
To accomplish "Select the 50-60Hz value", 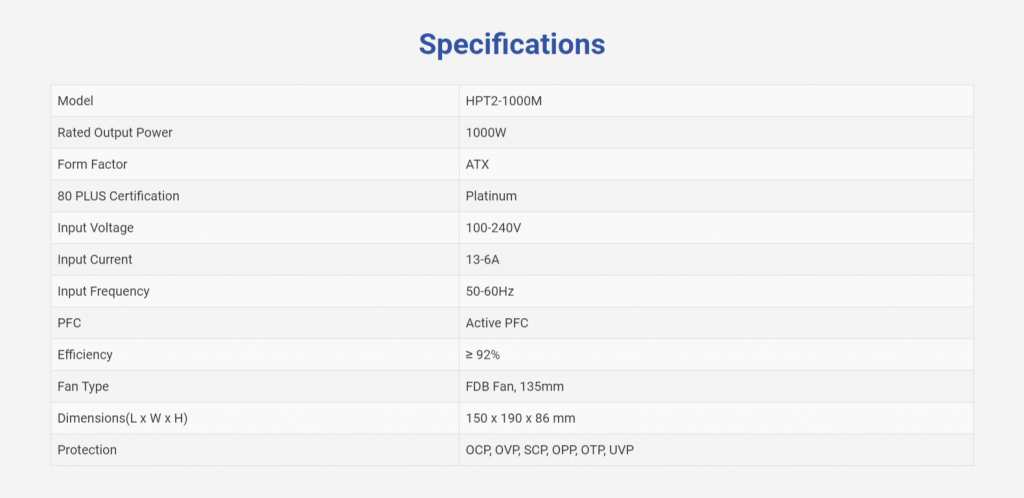I will pos(490,292).
